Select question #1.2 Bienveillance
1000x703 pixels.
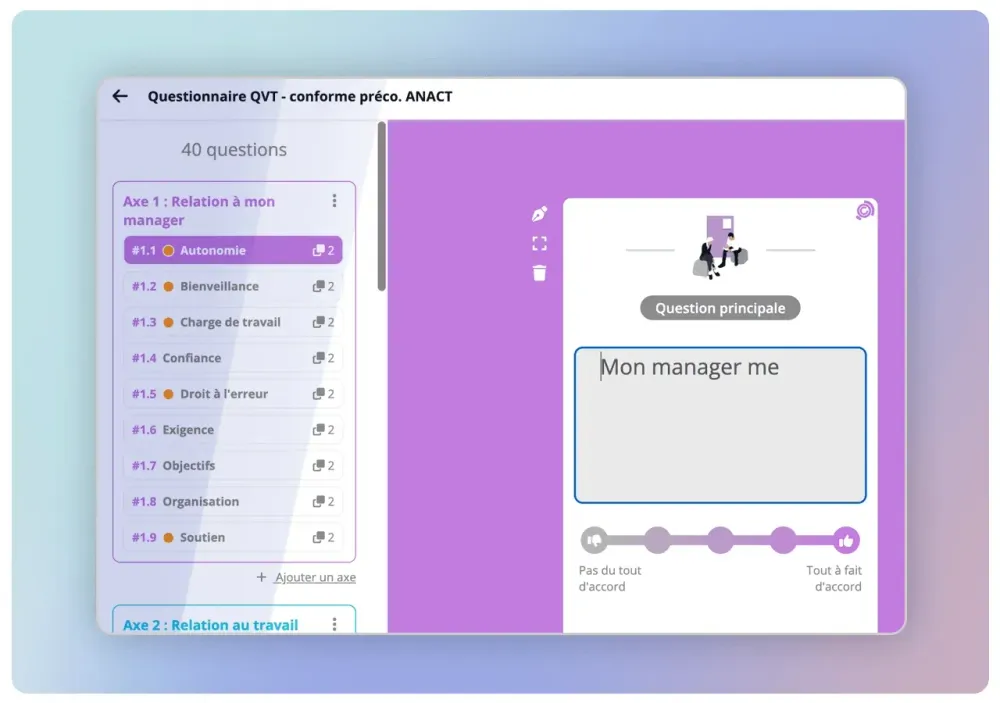pos(233,286)
